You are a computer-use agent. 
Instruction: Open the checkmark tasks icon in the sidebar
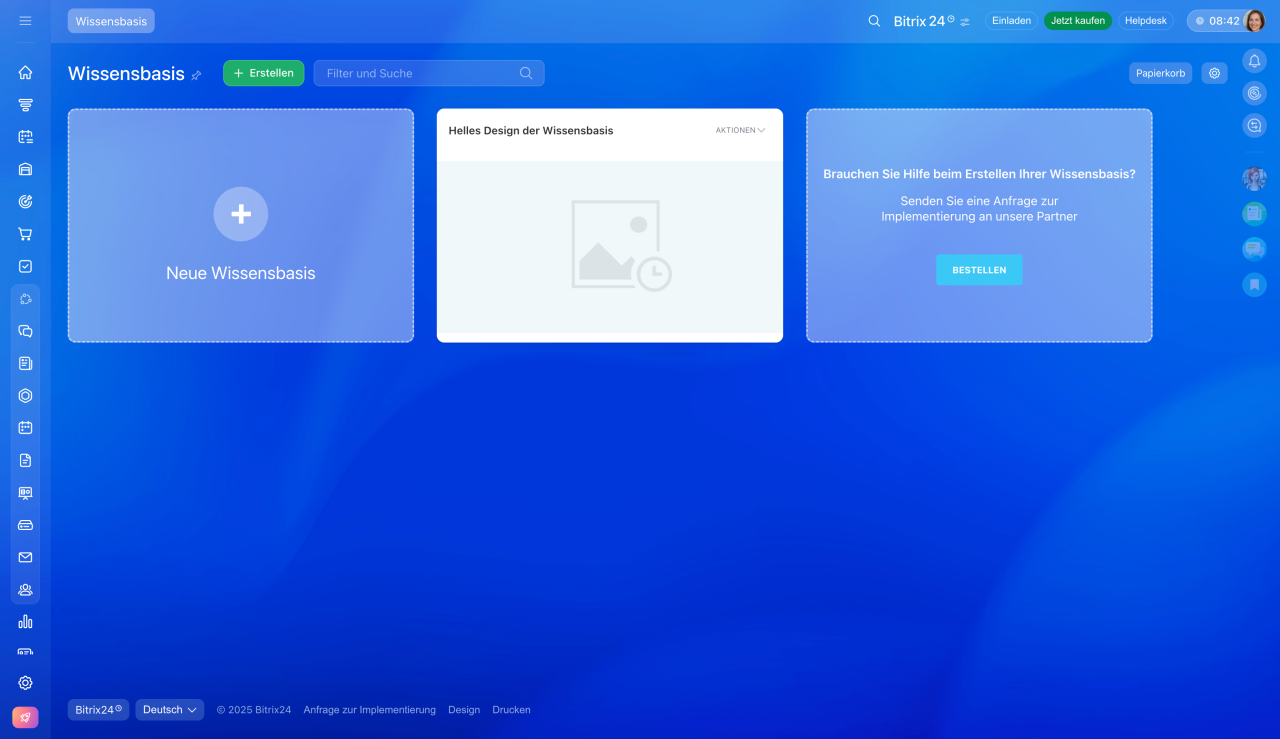pyautogui.click(x=25, y=266)
